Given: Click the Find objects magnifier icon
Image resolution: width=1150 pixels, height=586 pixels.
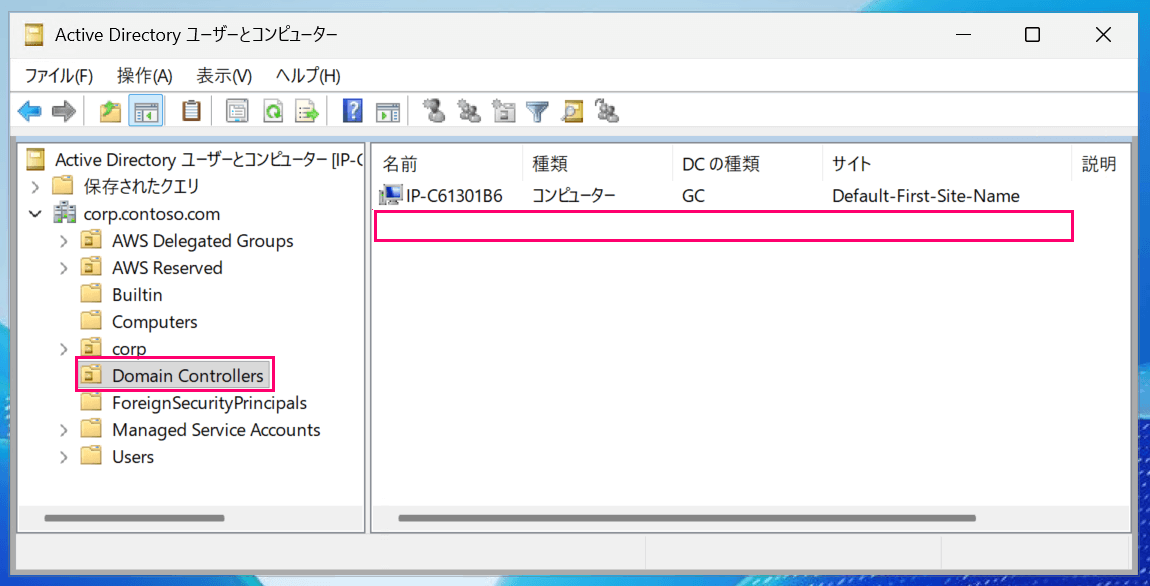Looking at the screenshot, I should click(x=572, y=111).
